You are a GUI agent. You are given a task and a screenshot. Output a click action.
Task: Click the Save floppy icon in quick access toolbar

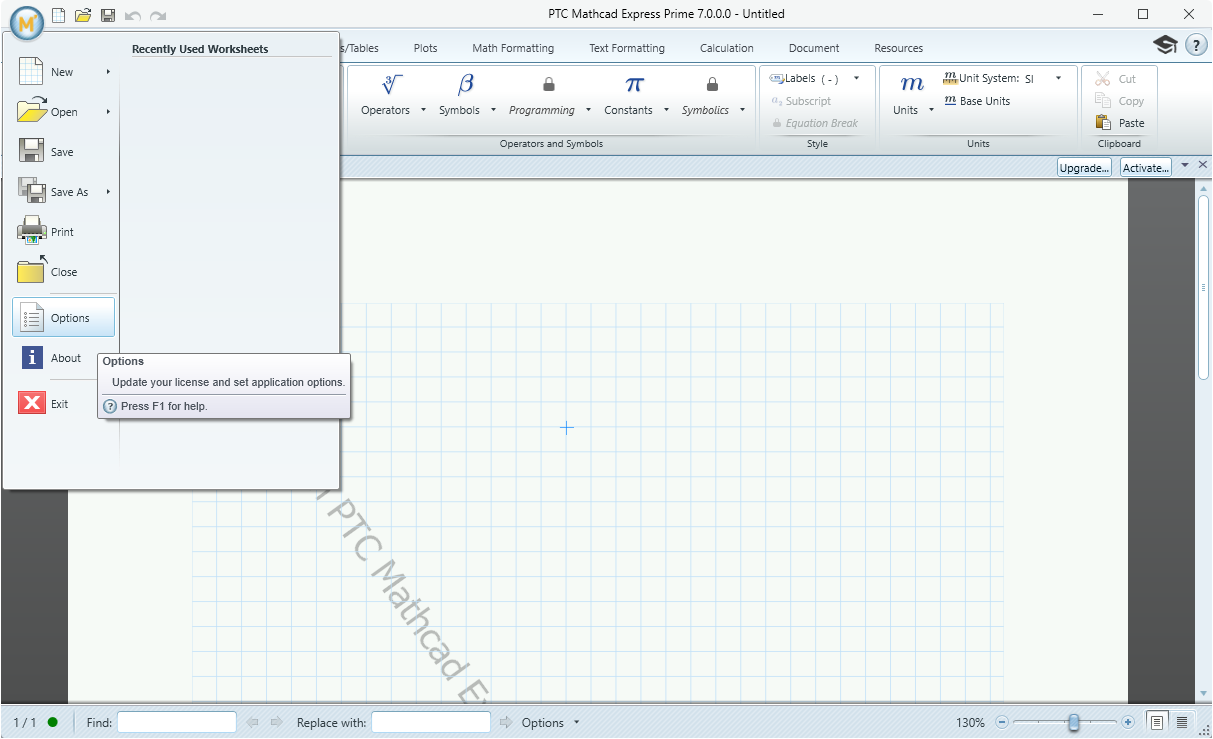[108, 15]
